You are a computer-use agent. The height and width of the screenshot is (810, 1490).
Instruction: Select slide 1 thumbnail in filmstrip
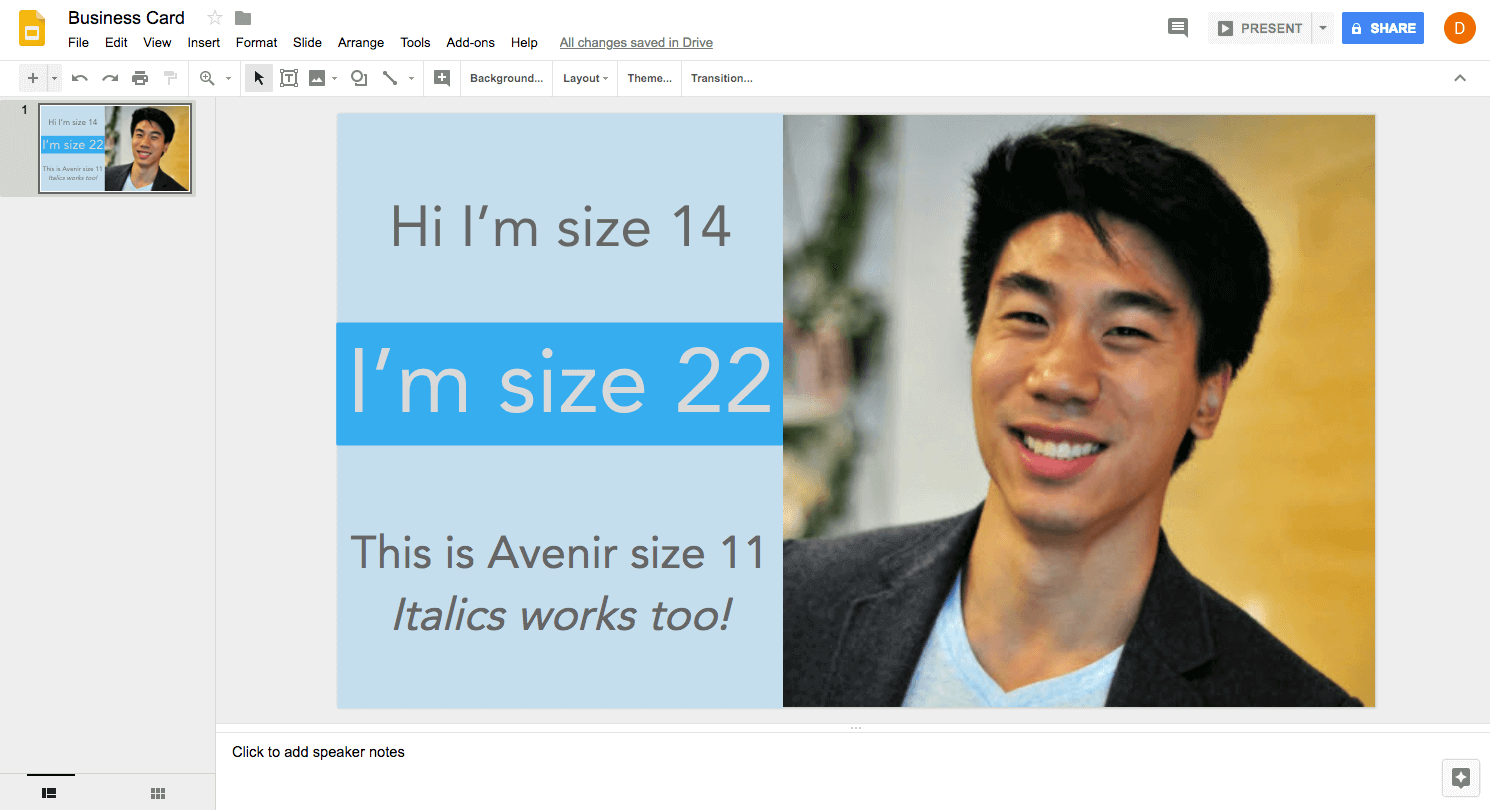click(x=114, y=148)
